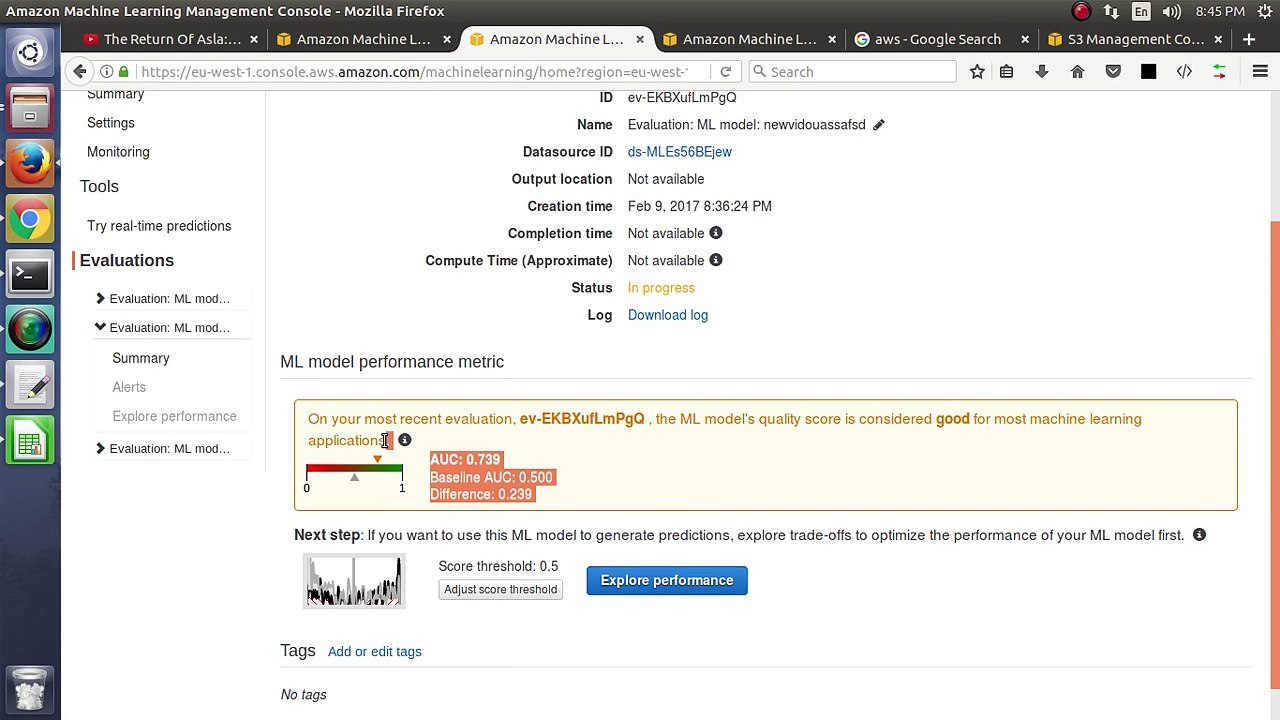Click the red-to-green AUC gauge bar

(355, 468)
